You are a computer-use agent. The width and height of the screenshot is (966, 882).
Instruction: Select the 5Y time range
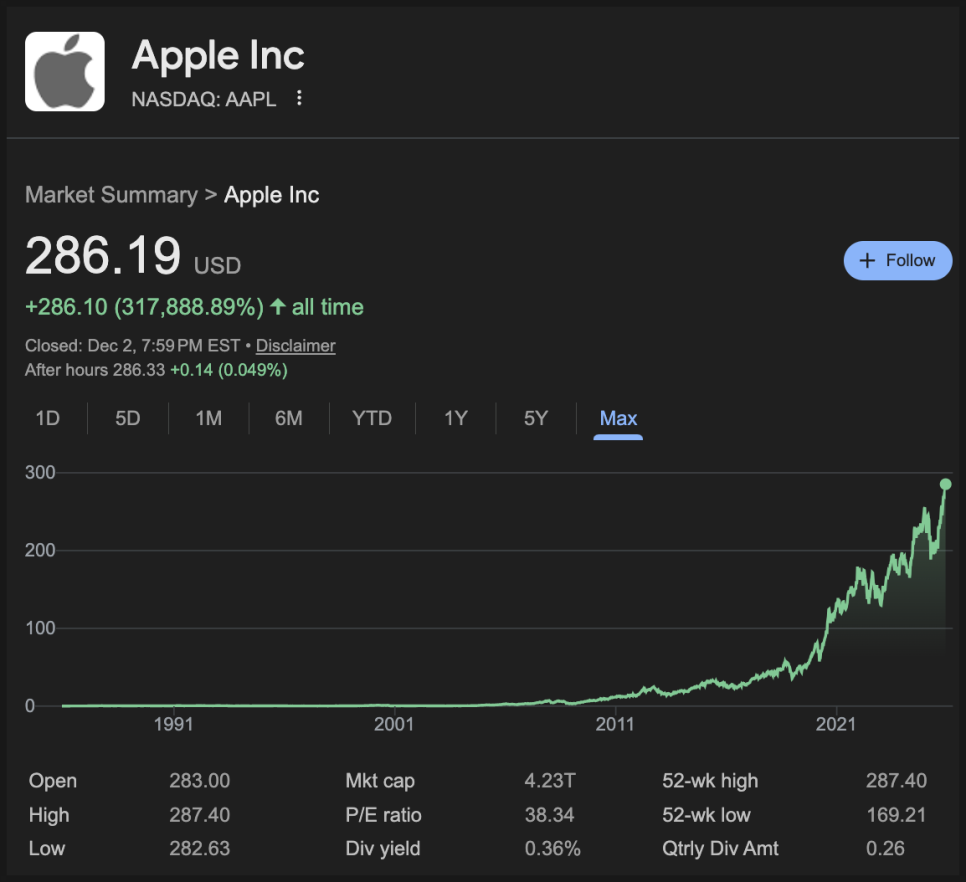[x=536, y=418]
